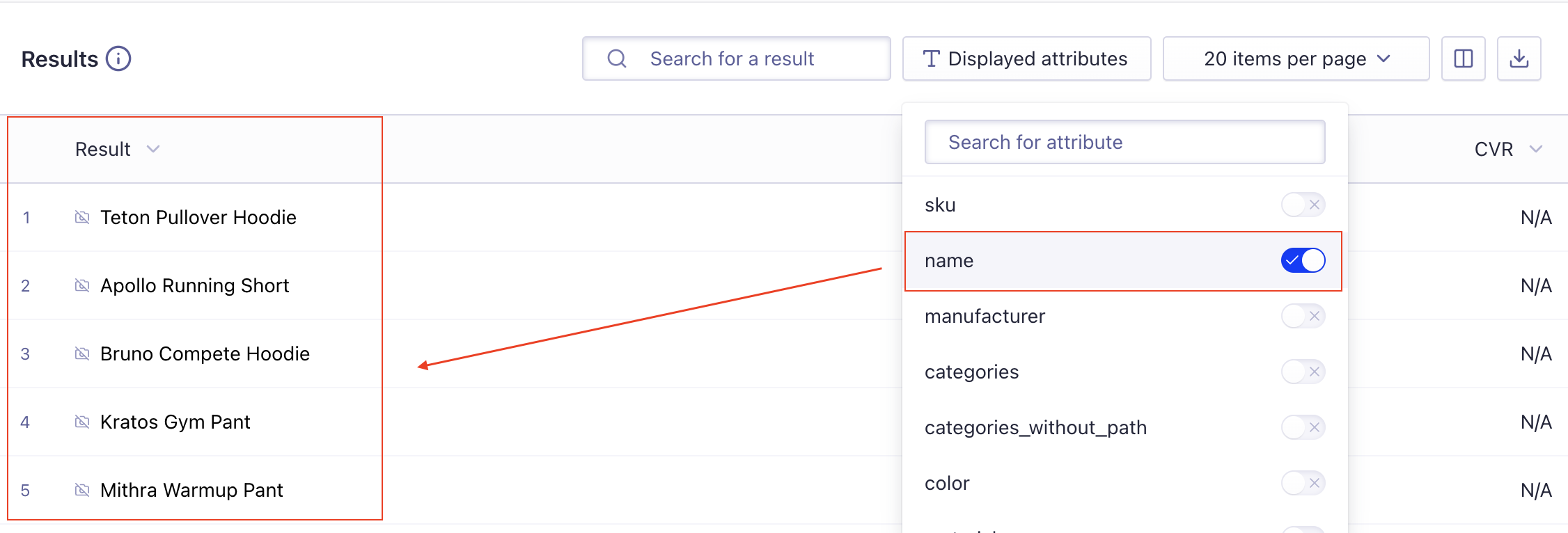The image size is (1568, 533).
Task: Select the Kratos Gym Pant result
Action: pyautogui.click(x=175, y=422)
